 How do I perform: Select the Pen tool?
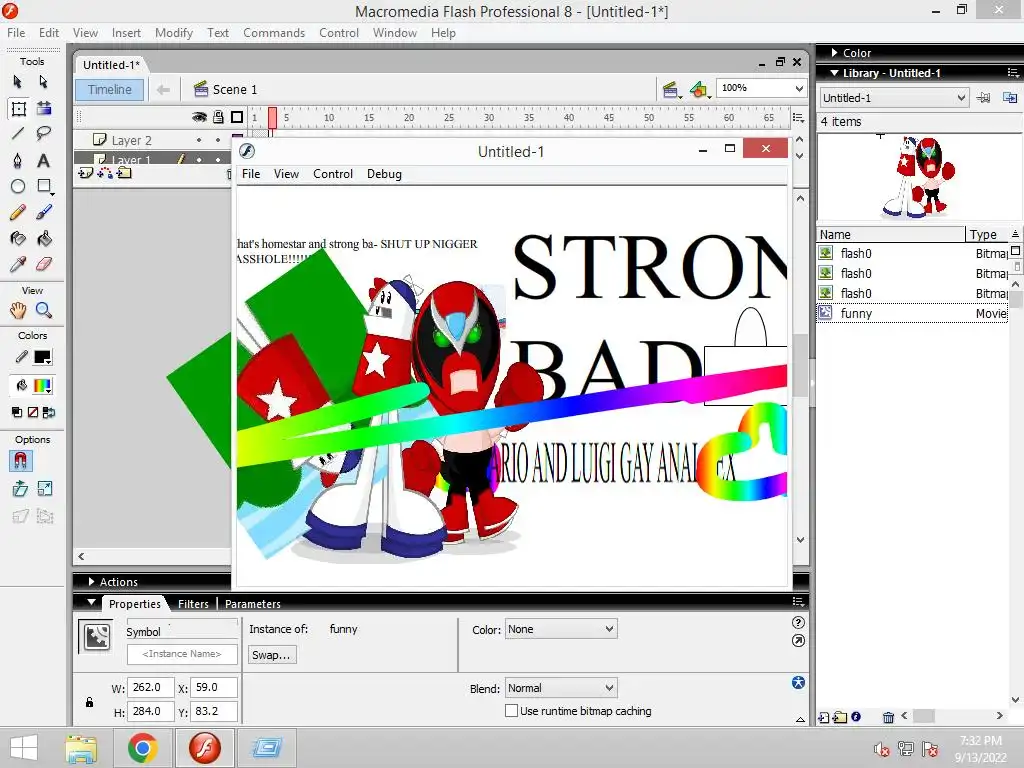[18, 161]
